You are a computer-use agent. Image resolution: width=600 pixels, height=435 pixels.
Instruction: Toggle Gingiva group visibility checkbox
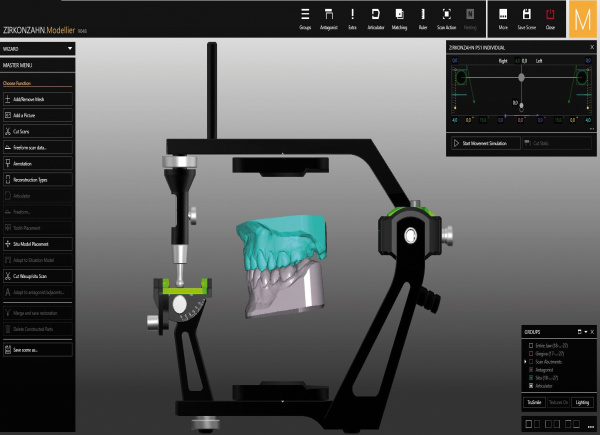tap(531, 354)
